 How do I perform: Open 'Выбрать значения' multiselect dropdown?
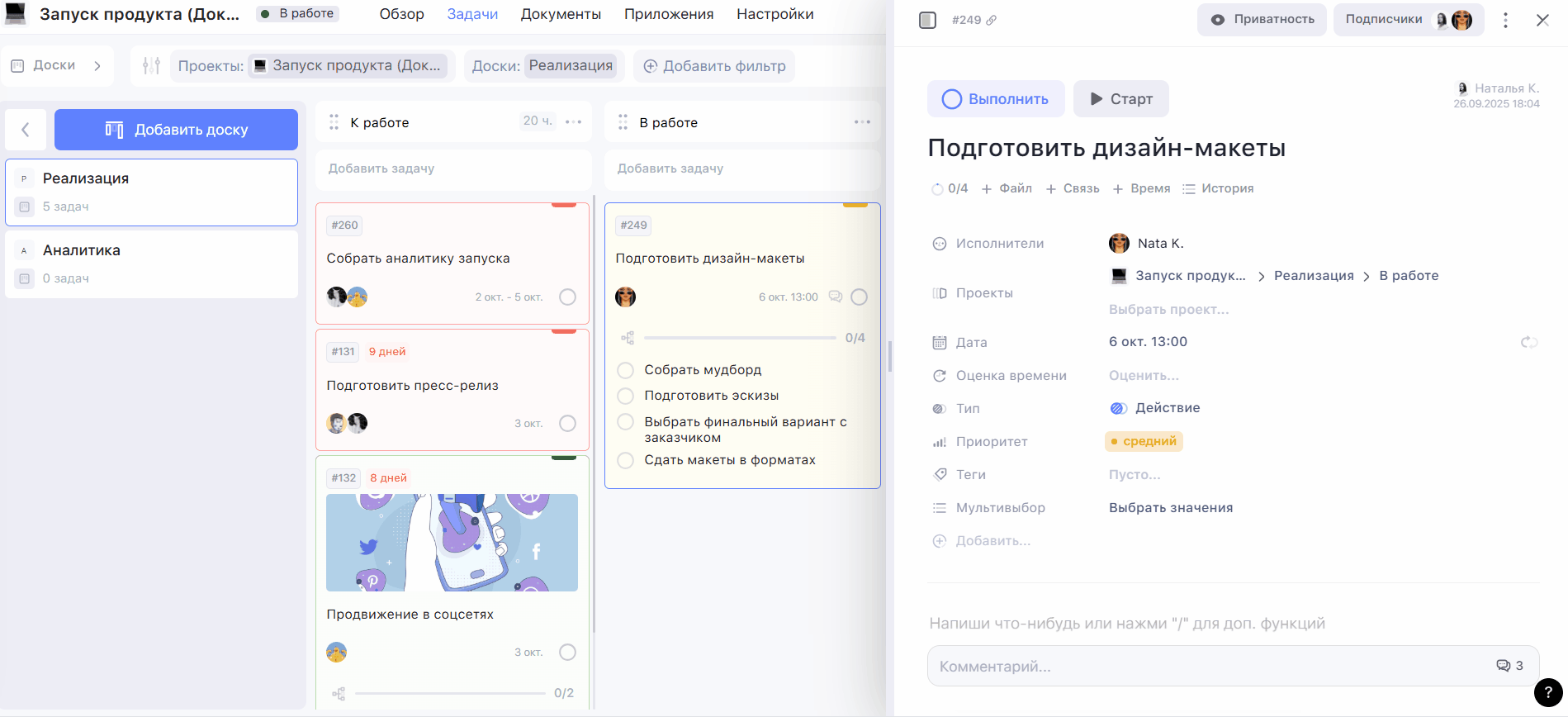(1170, 508)
